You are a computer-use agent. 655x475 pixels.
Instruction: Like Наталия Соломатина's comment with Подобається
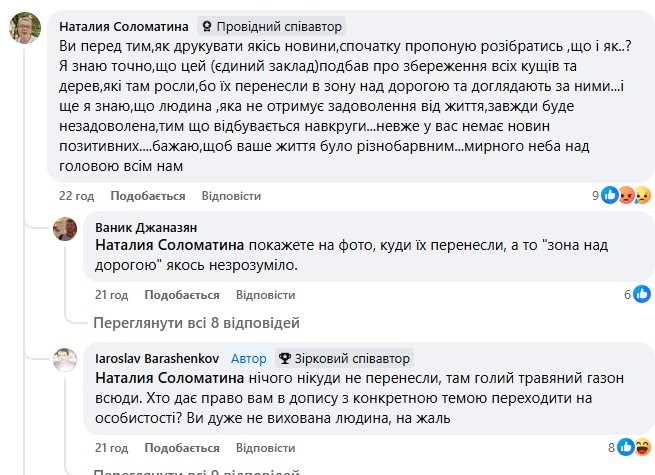click(148, 195)
